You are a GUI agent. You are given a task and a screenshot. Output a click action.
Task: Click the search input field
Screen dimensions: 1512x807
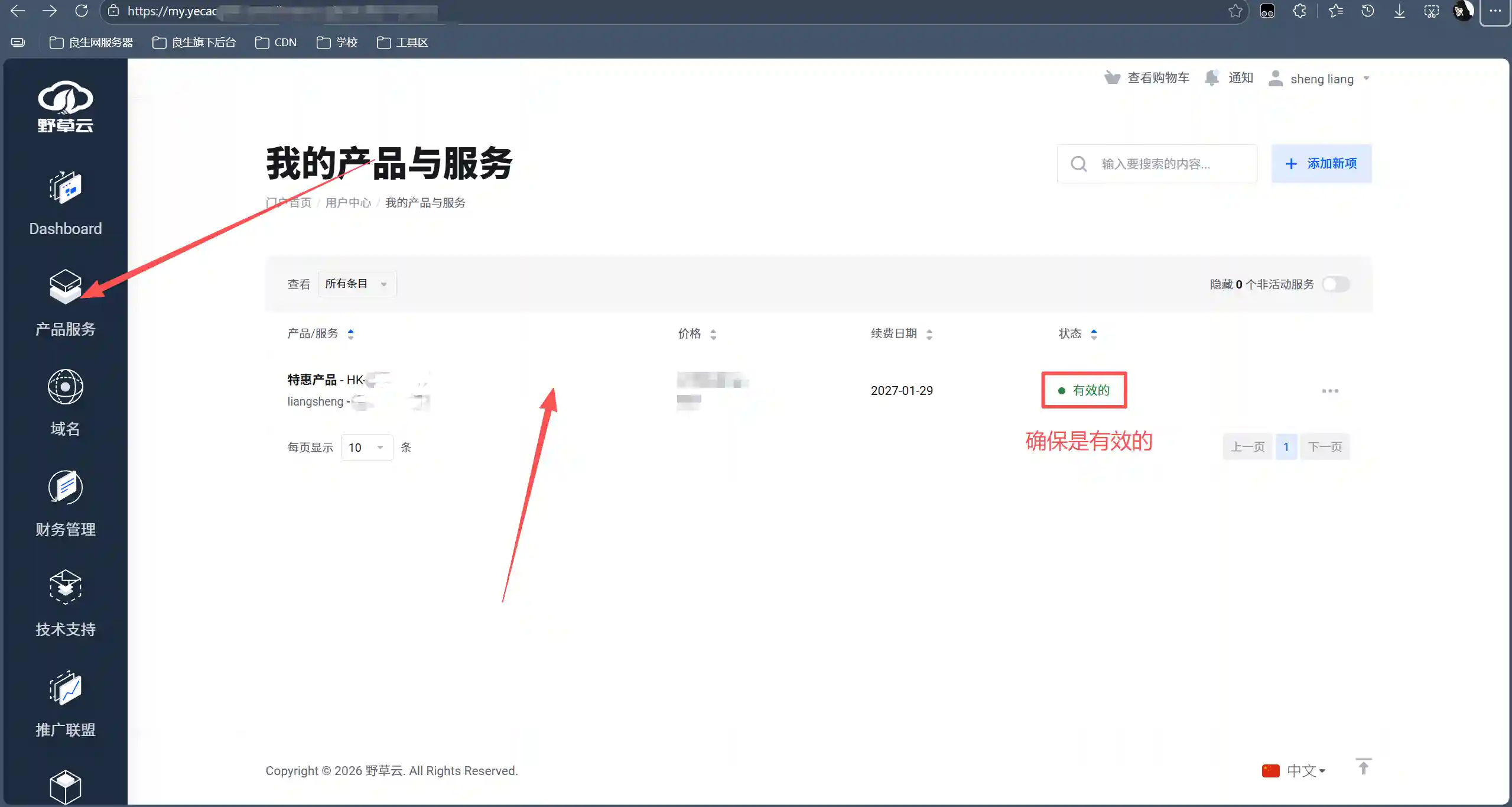pyautogui.click(x=1157, y=164)
